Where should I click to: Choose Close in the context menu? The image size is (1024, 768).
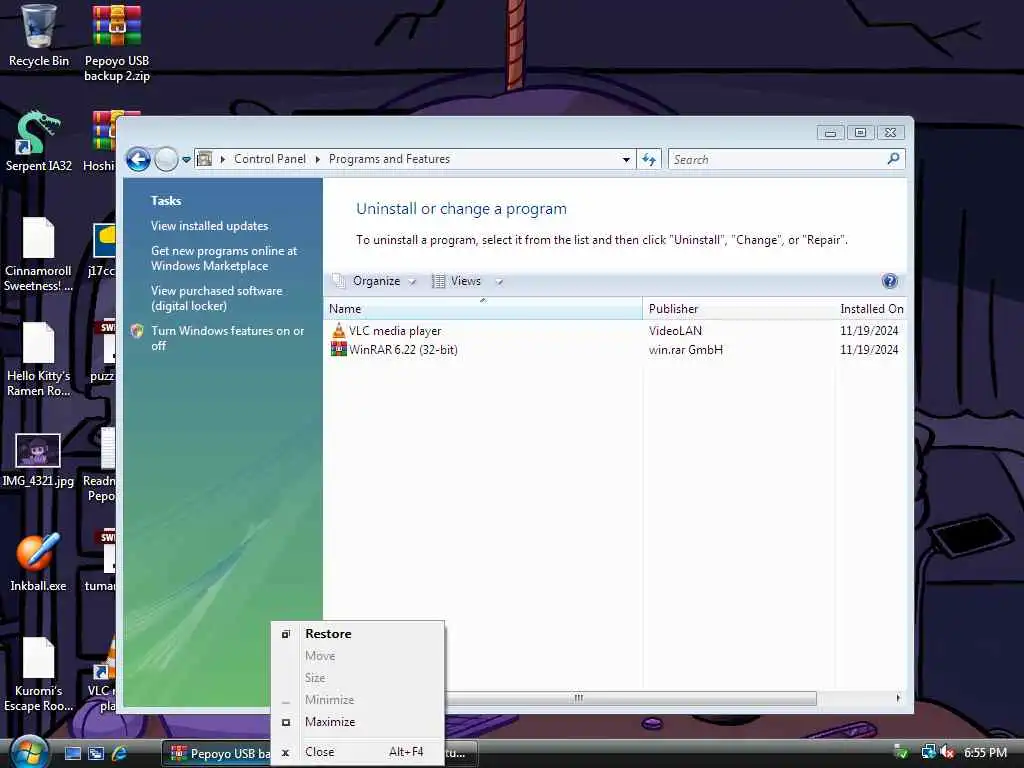click(x=358, y=752)
